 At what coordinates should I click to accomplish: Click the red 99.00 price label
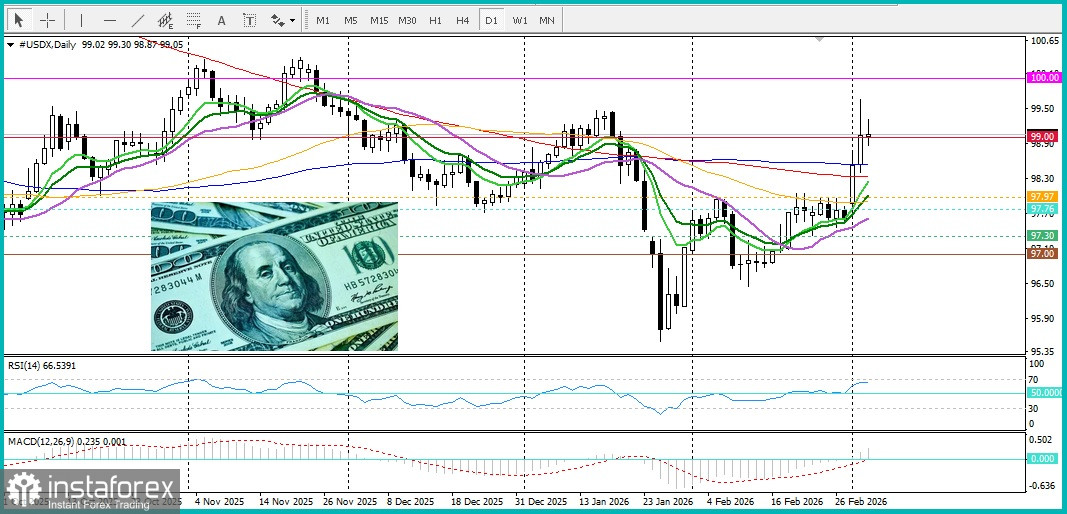(x=1044, y=136)
